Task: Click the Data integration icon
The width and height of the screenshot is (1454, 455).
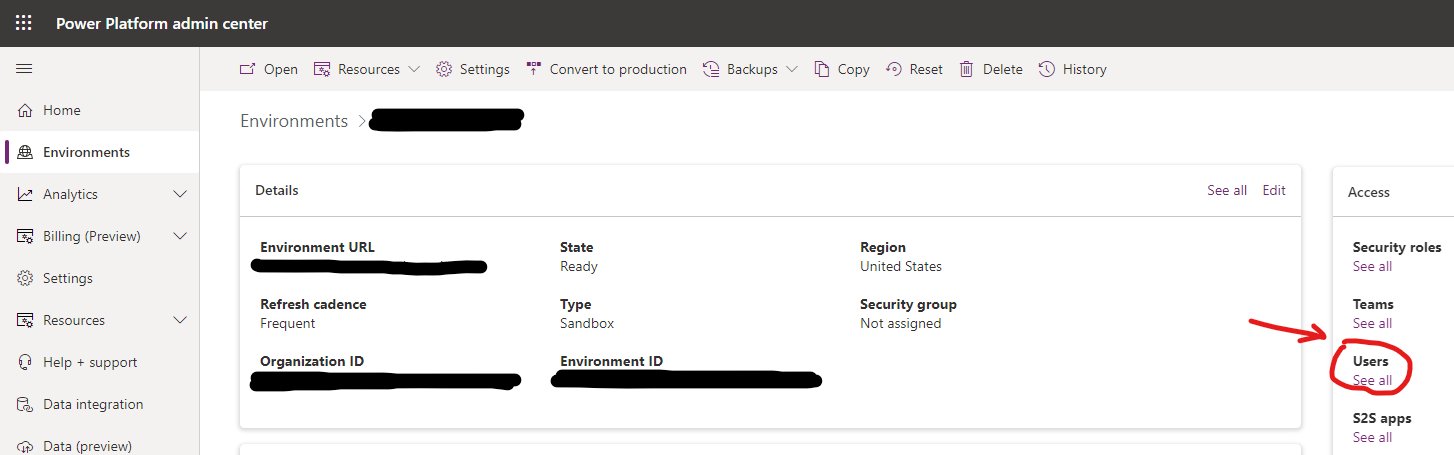Action: pos(25,404)
